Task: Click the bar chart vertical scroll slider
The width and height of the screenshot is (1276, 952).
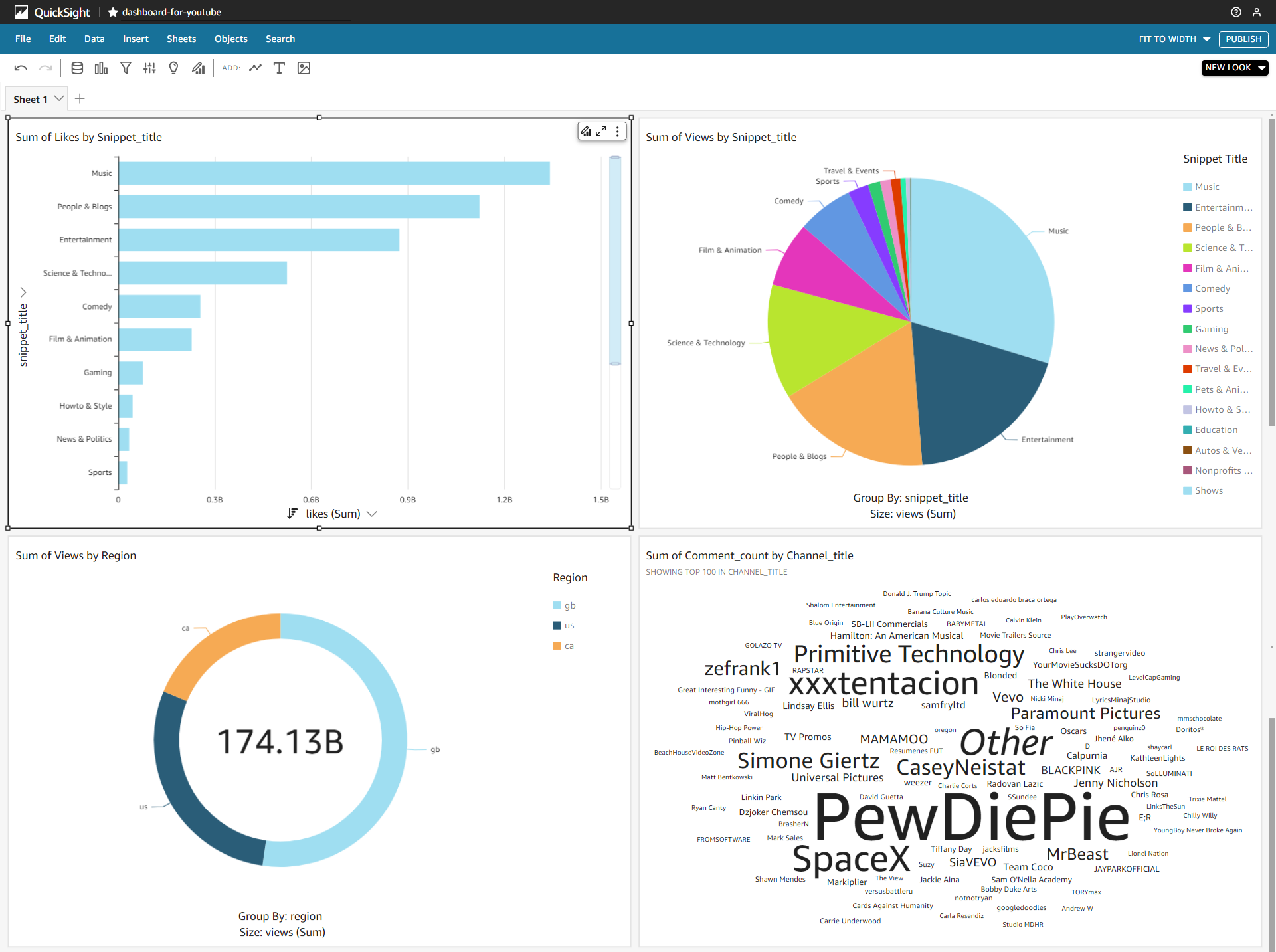Action: (x=615, y=260)
